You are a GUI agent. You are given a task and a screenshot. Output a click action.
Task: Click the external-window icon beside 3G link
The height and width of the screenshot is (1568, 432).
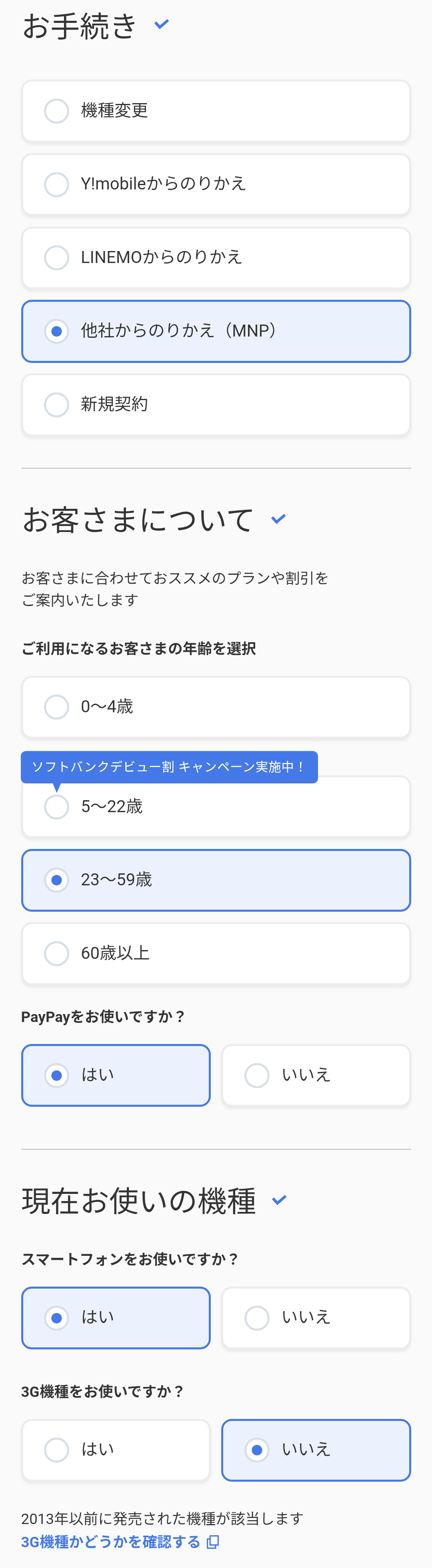point(213,1542)
